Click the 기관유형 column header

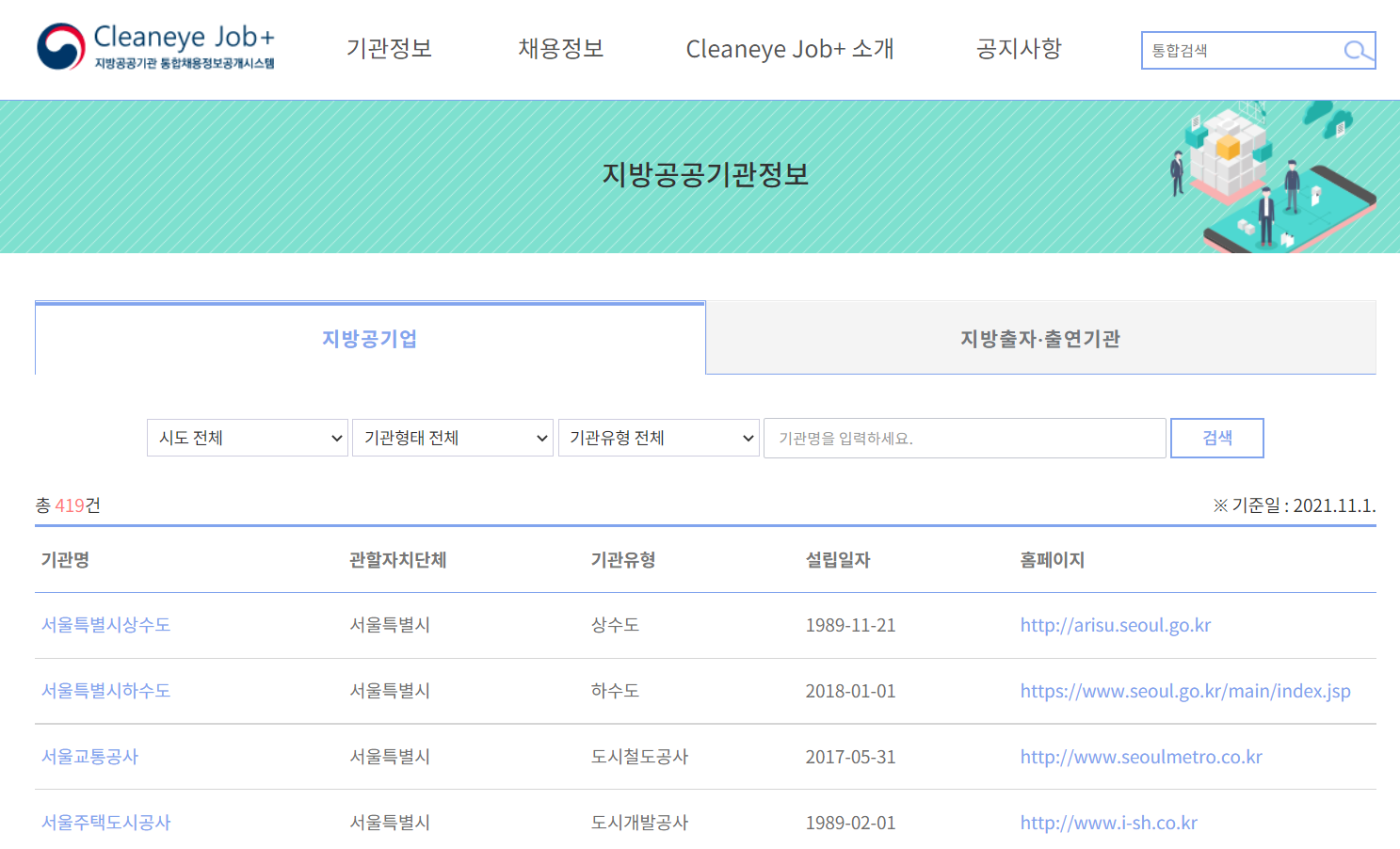pos(623,560)
